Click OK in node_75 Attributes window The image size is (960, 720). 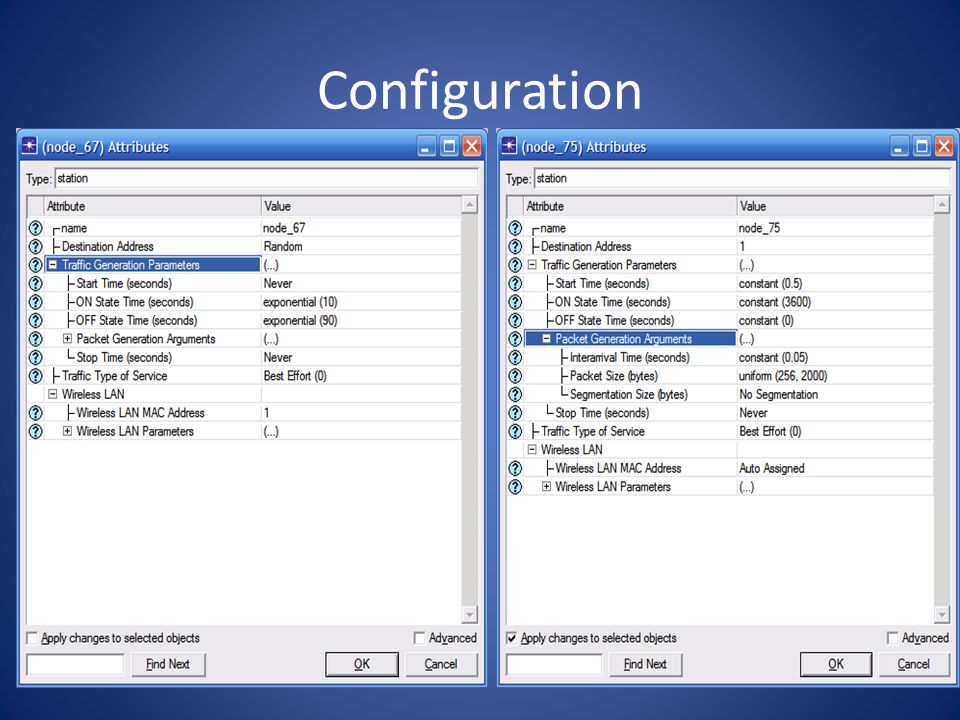pyautogui.click(x=836, y=664)
